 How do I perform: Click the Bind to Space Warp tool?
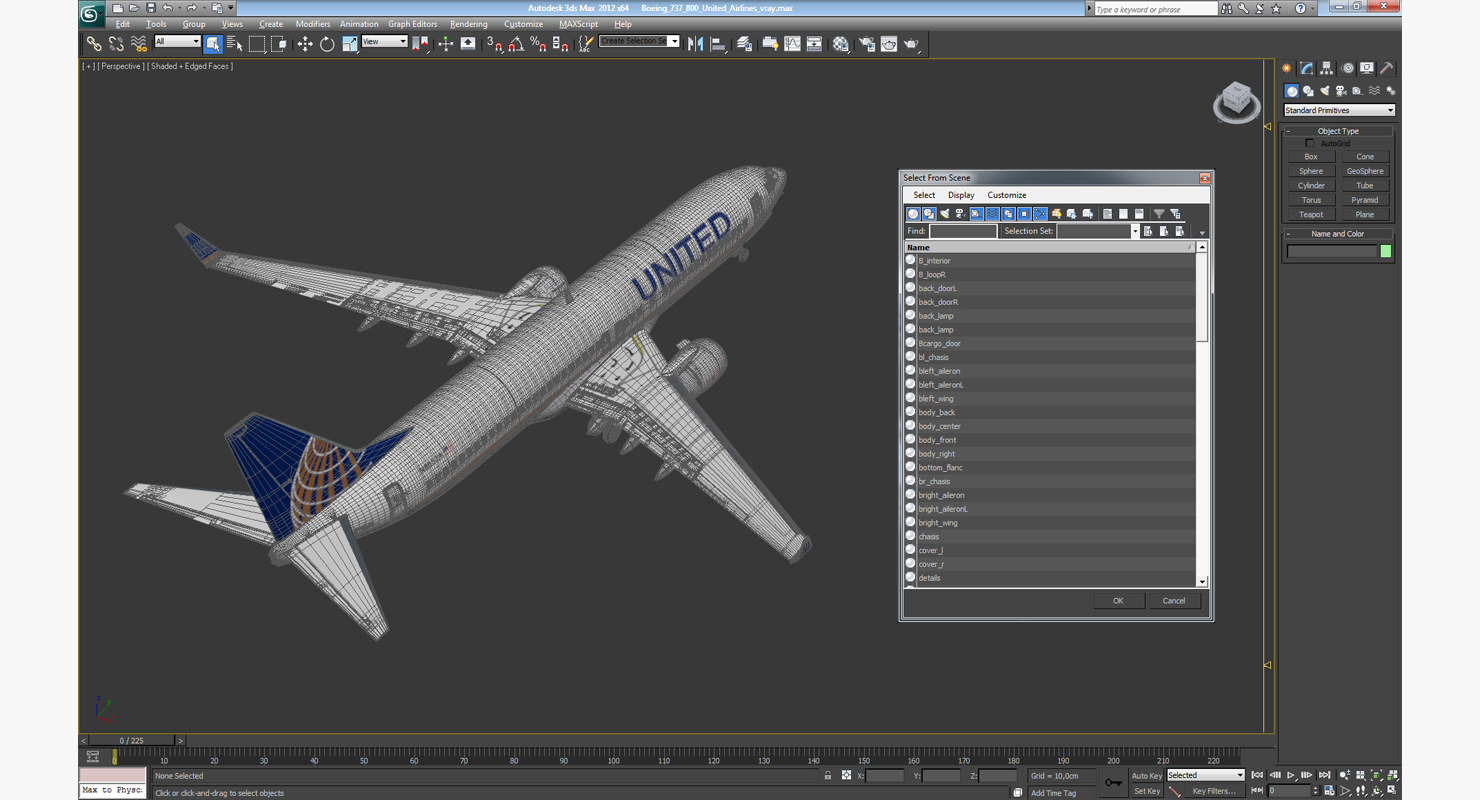tap(139, 43)
